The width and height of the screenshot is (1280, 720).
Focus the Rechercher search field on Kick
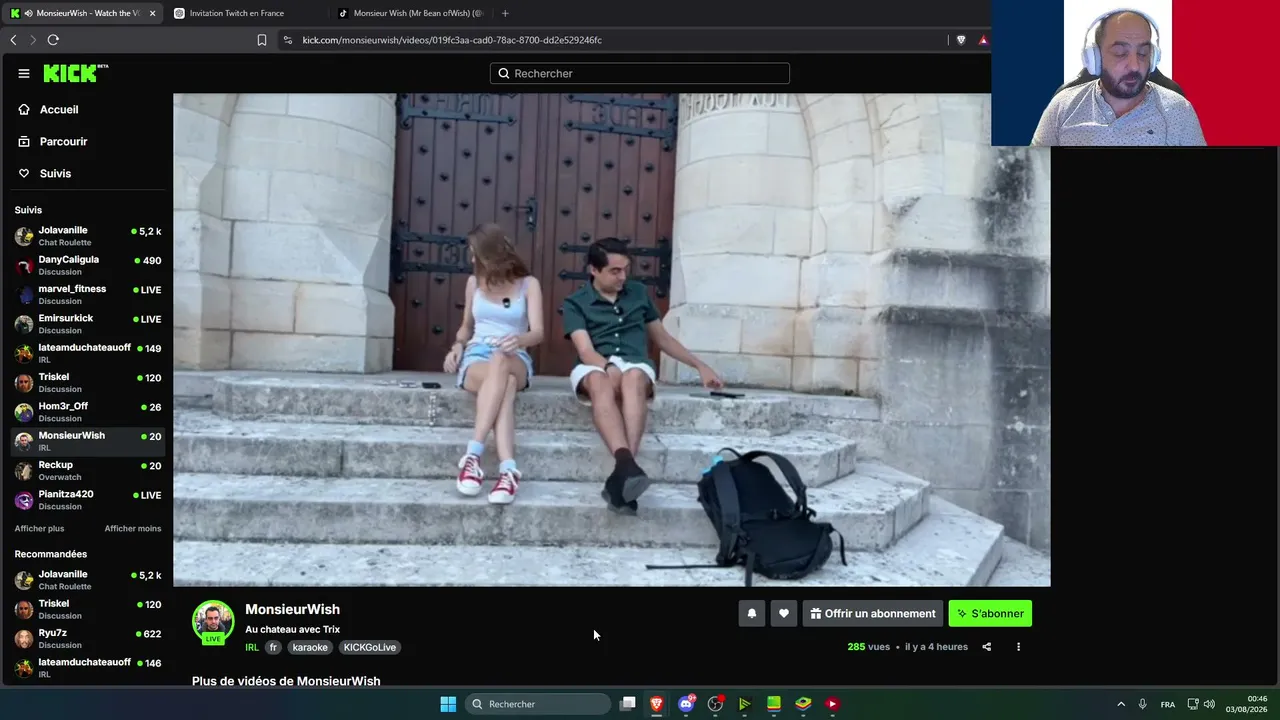[x=640, y=73]
